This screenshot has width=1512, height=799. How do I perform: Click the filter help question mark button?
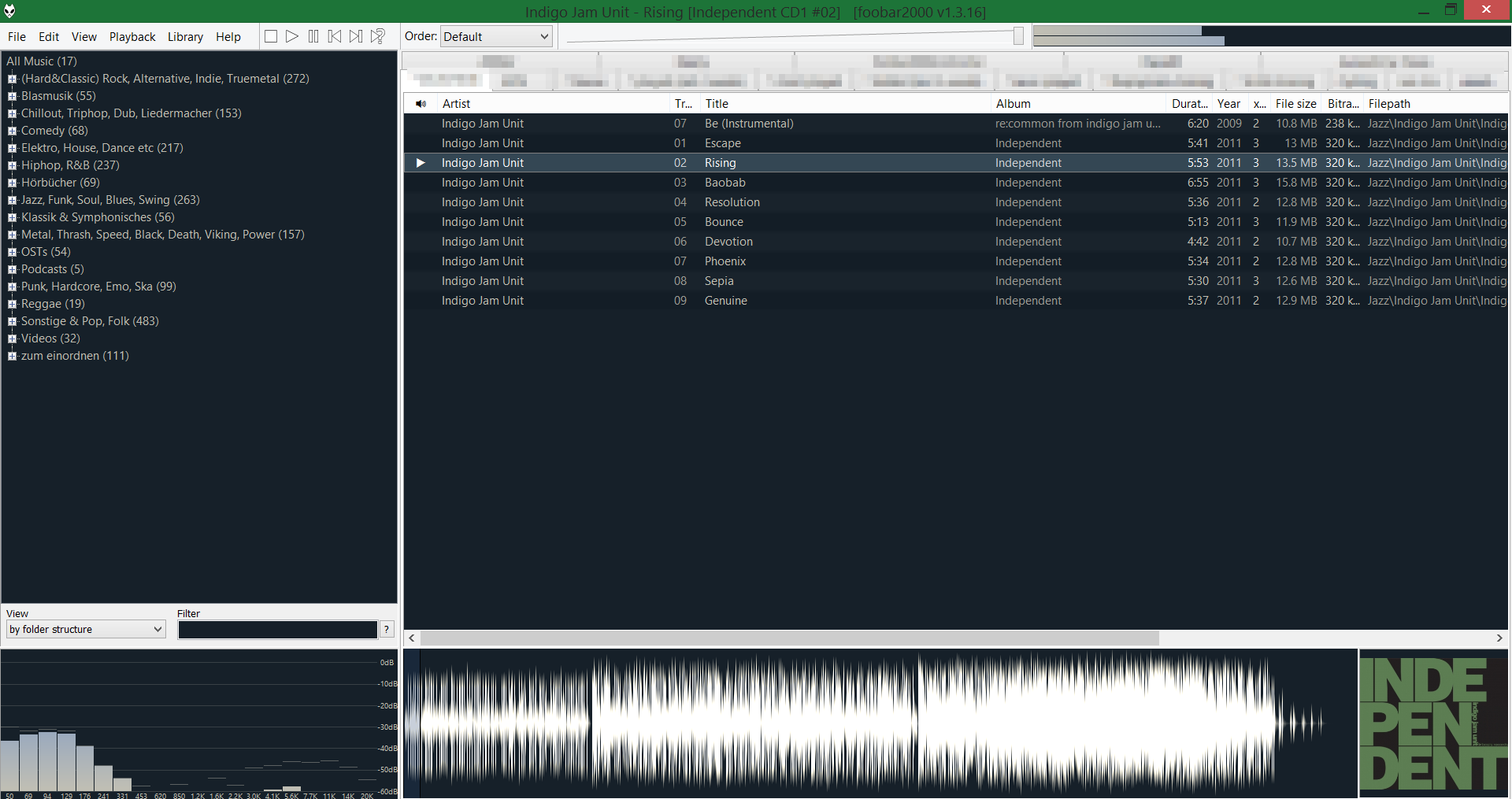coord(387,629)
